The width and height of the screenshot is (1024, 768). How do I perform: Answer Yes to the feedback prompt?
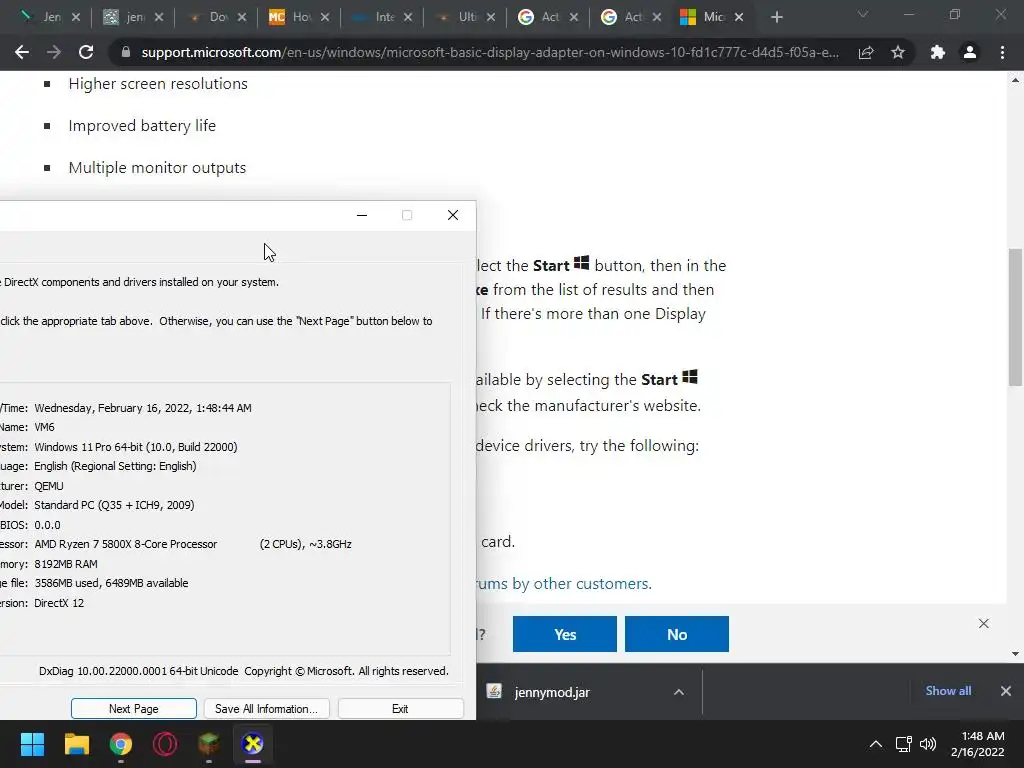[x=564, y=634]
